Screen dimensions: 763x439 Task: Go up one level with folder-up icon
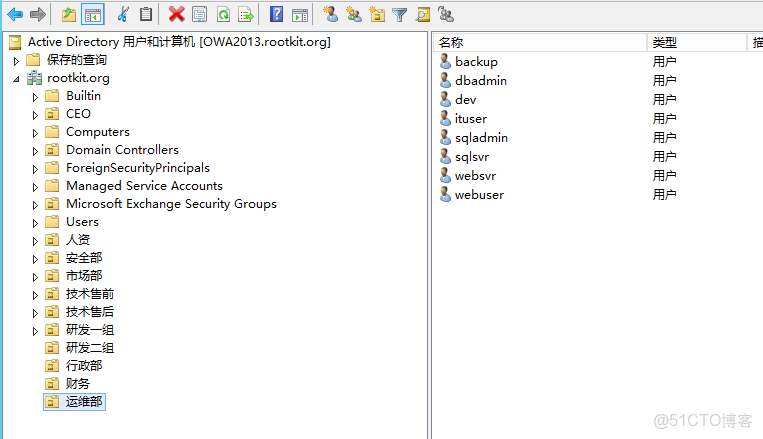[x=69, y=15]
